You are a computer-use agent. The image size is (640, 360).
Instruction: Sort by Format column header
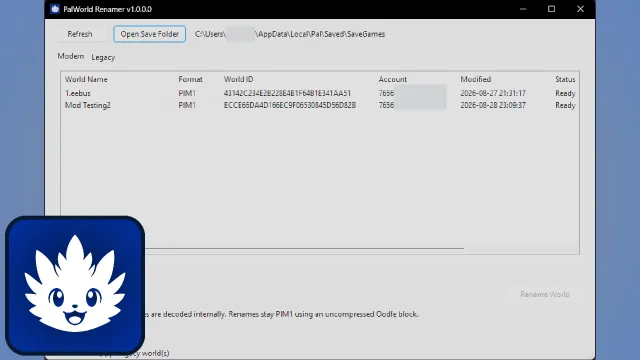coord(190,79)
